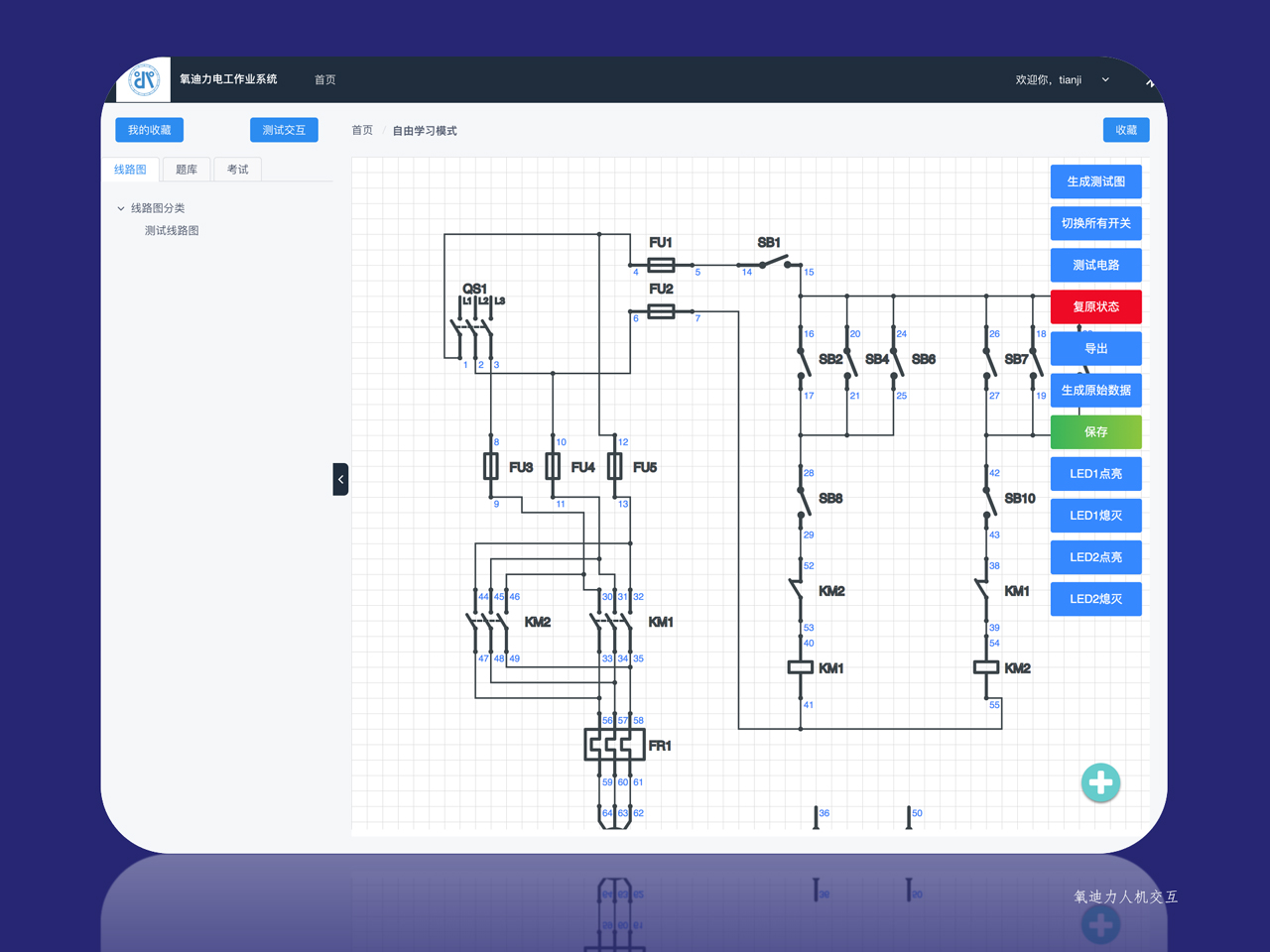The height and width of the screenshot is (952, 1270).
Task: Select the 测试线路图 tree item
Action: coord(172,230)
